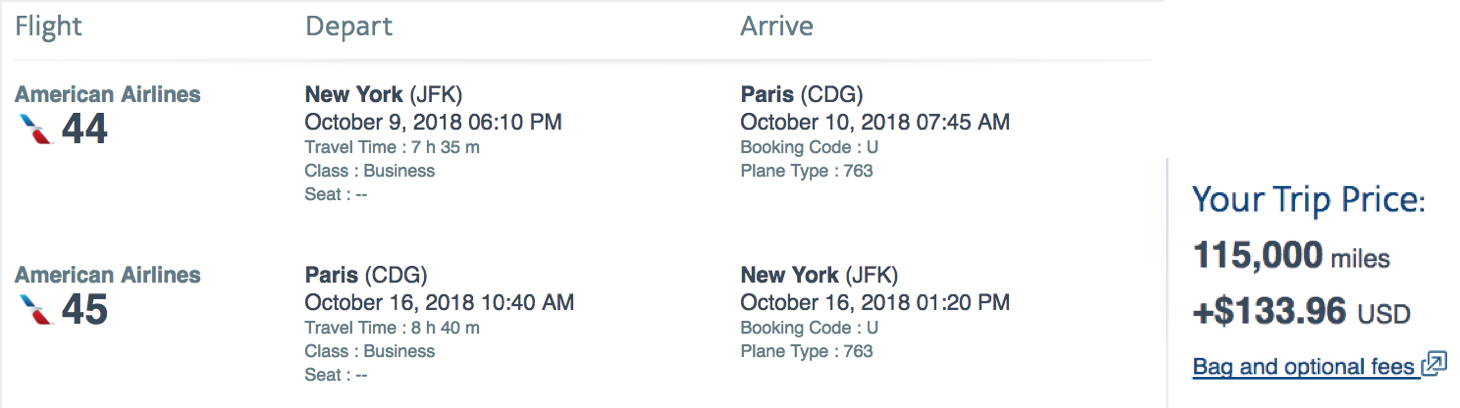The height and width of the screenshot is (408, 1460).
Task: Click the American Airlines logo beside flight 44
Action: (x=36, y=129)
